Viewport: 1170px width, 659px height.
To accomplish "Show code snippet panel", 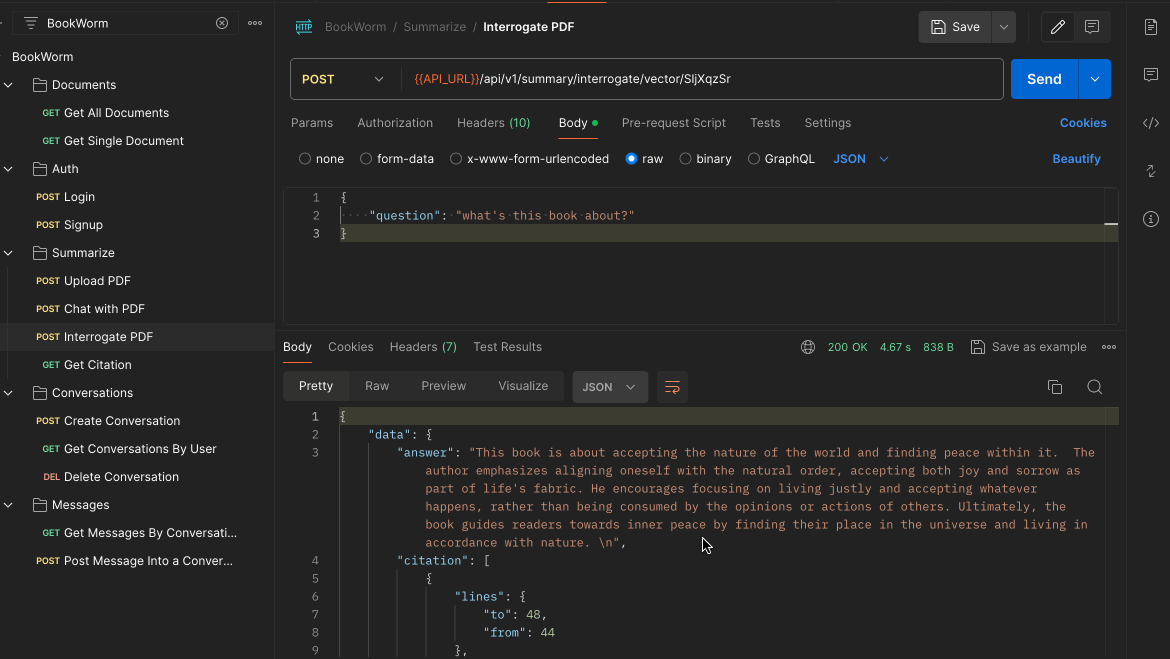I will pyautogui.click(x=1151, y=123).
